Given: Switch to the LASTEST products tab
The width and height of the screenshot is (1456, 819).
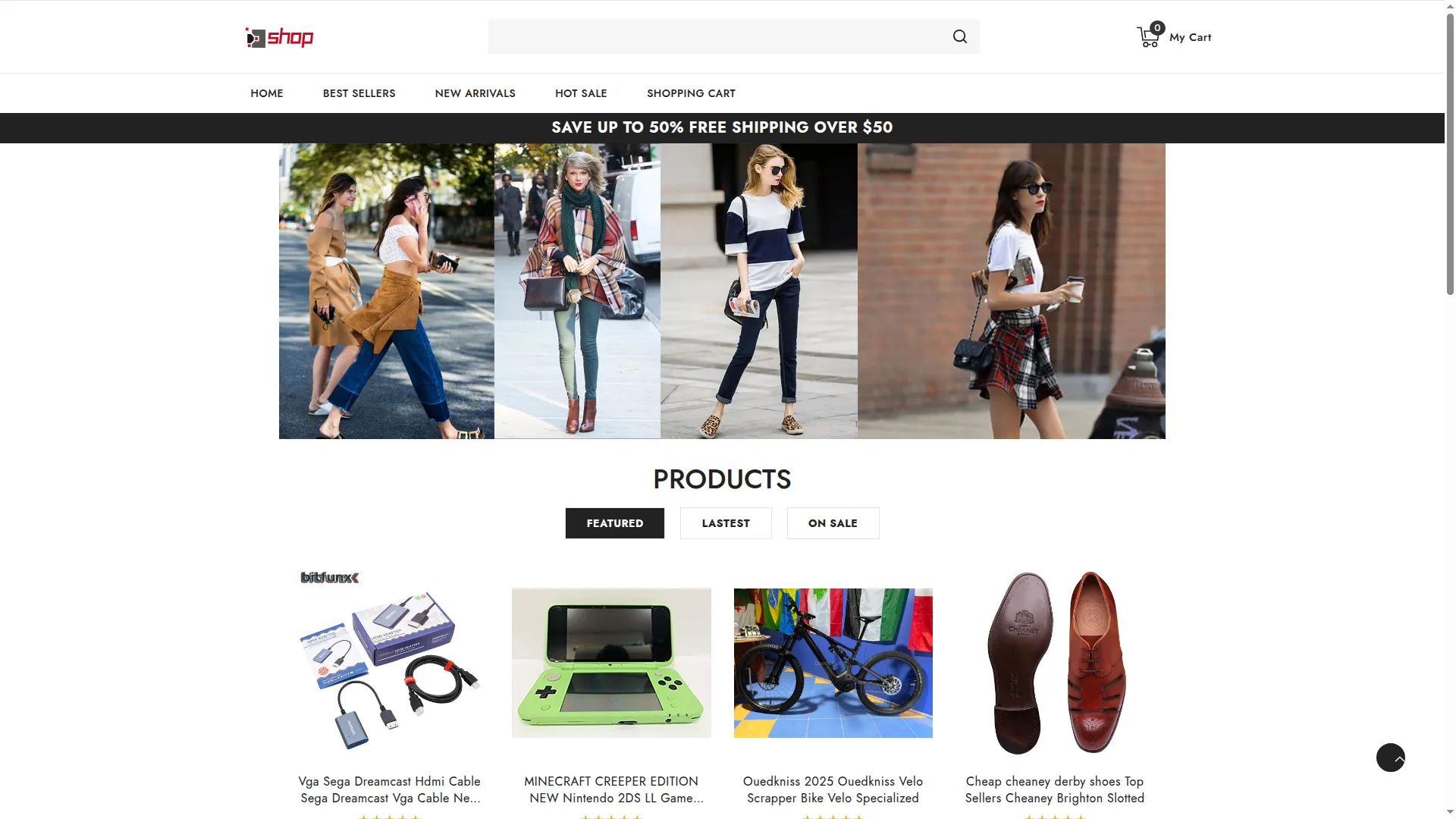Looking at the screenshot, I should click(x=726, y=523).
